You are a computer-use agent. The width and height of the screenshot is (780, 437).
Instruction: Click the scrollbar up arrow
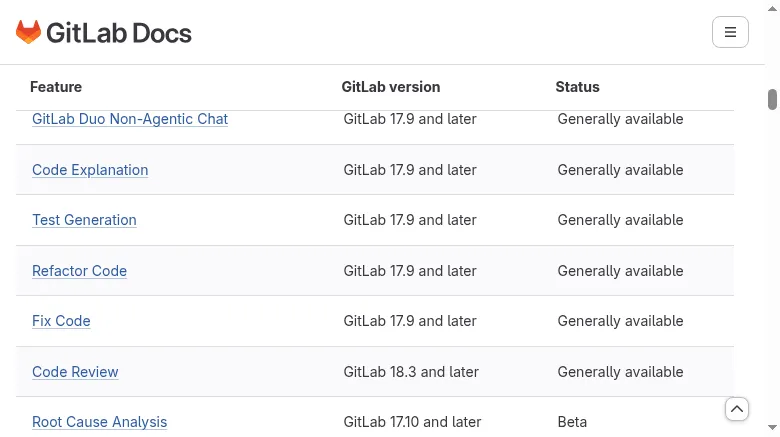(772, 8)
